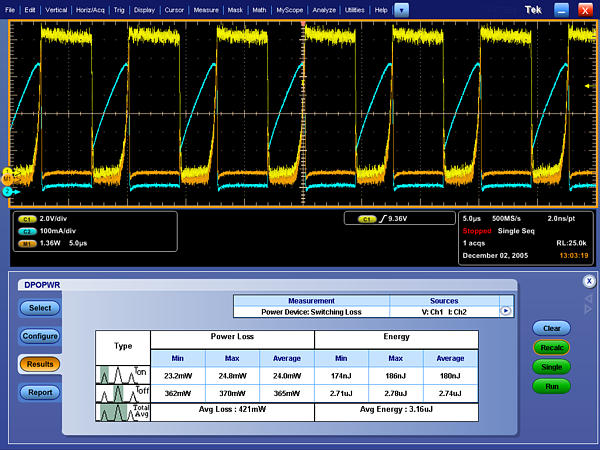Image resolution: width=600 pixels, height=450 pixels.
Task: Select the Configure tab button
Action: point(39,336)
